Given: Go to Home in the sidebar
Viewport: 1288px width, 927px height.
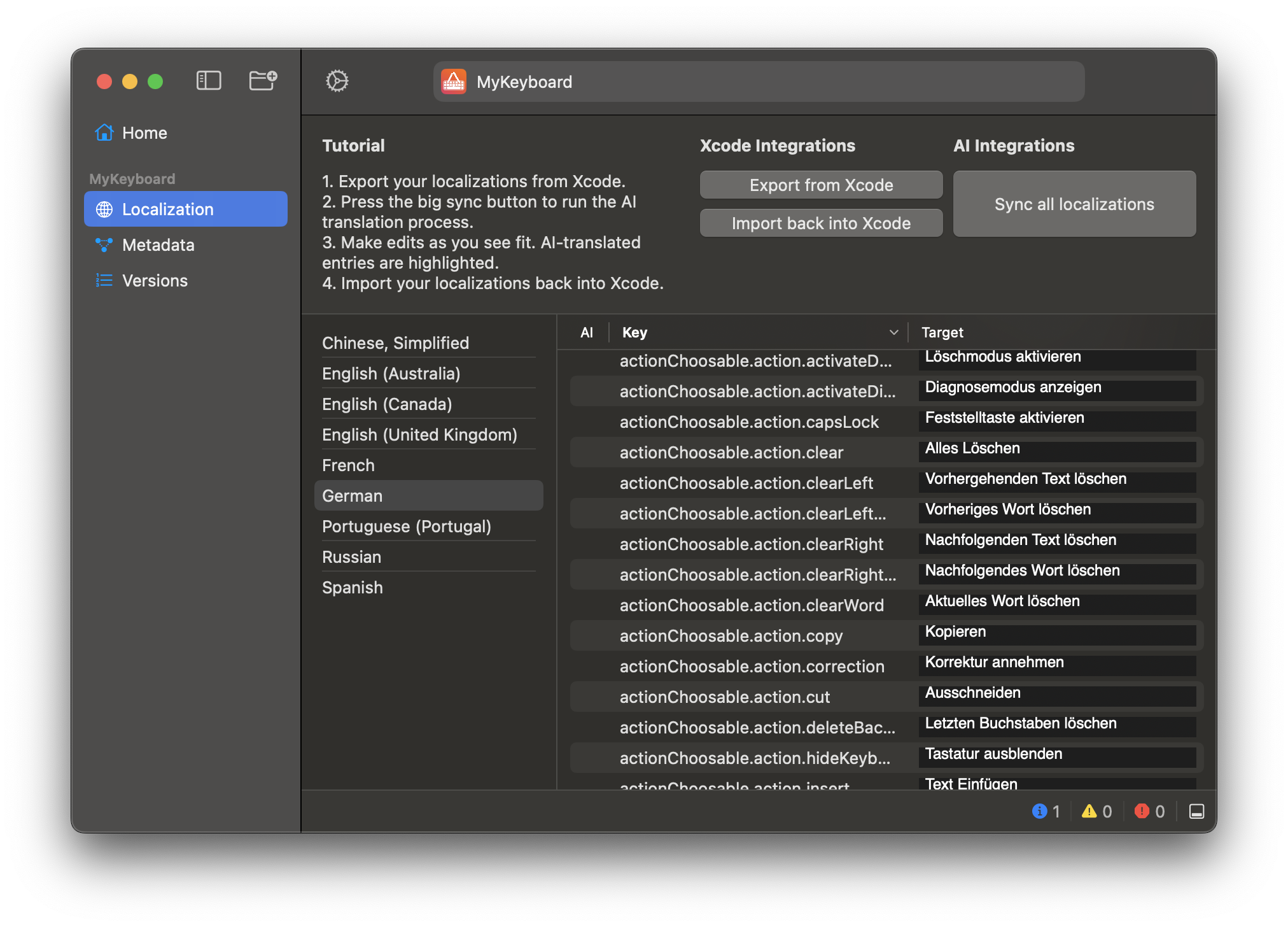Looking at the screenshot, I should pyautogui.click(x=144, y=133).
